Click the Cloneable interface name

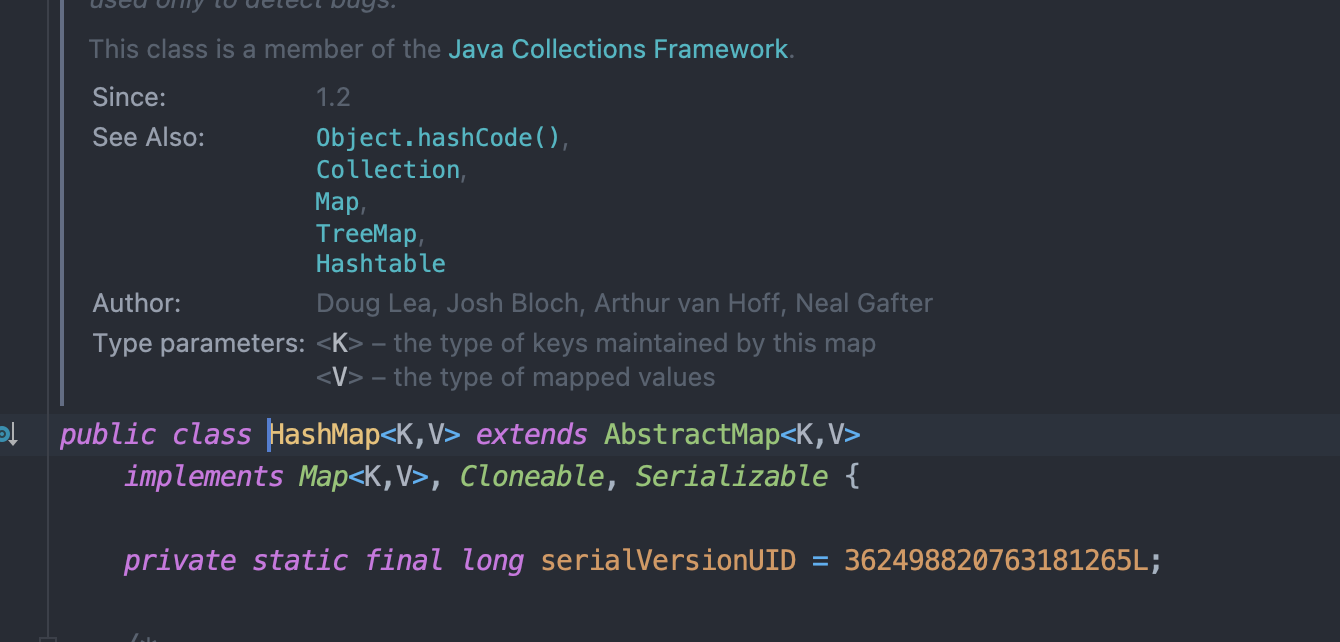pyautogui.click(x=531, y=476)
